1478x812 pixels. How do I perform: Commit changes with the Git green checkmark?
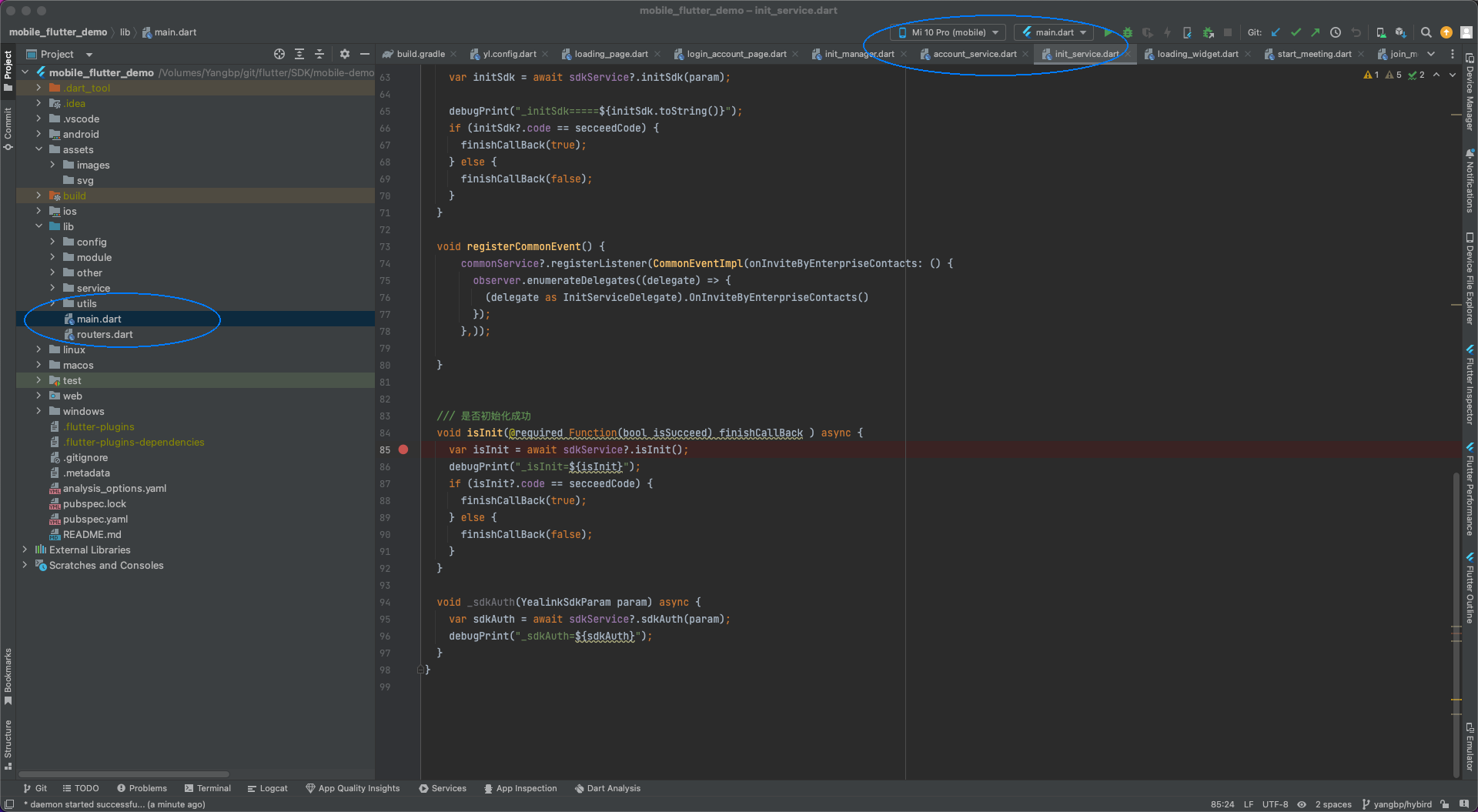pos(1296,32)
